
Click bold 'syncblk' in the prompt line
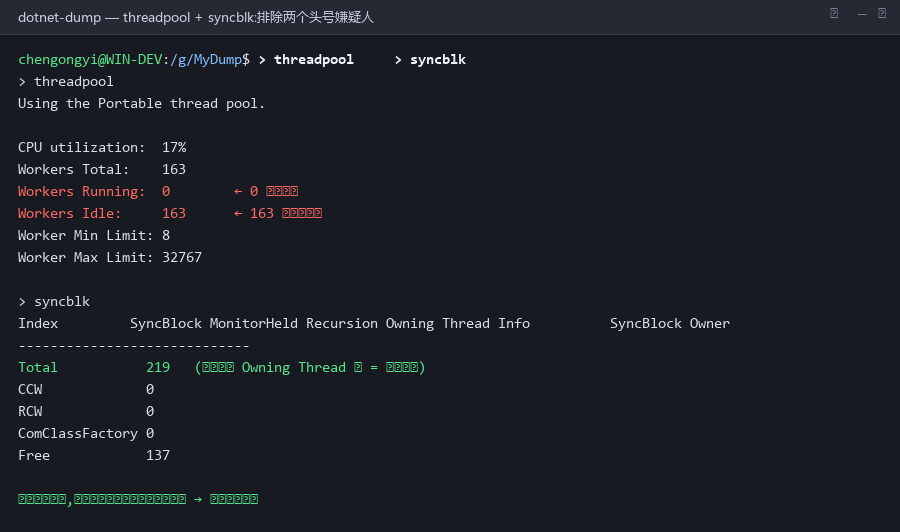pyautogui.click(x=438, y=60)
